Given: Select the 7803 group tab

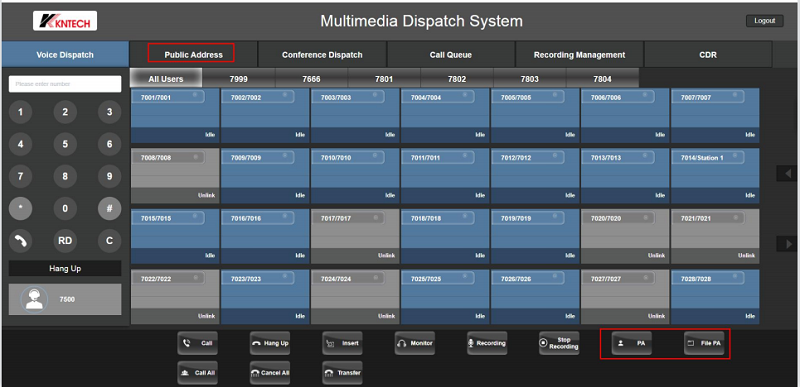Looking at the screenshot, I should pos(530,79).
